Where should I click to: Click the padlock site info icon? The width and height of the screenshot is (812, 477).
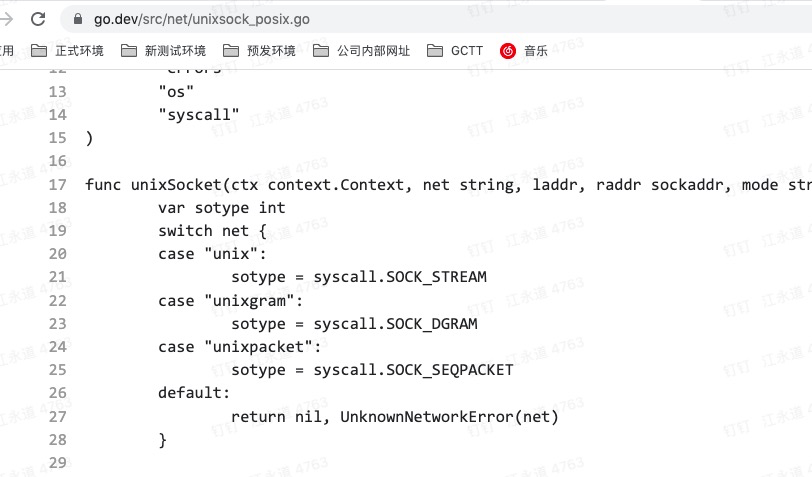(x=78, y=19)
